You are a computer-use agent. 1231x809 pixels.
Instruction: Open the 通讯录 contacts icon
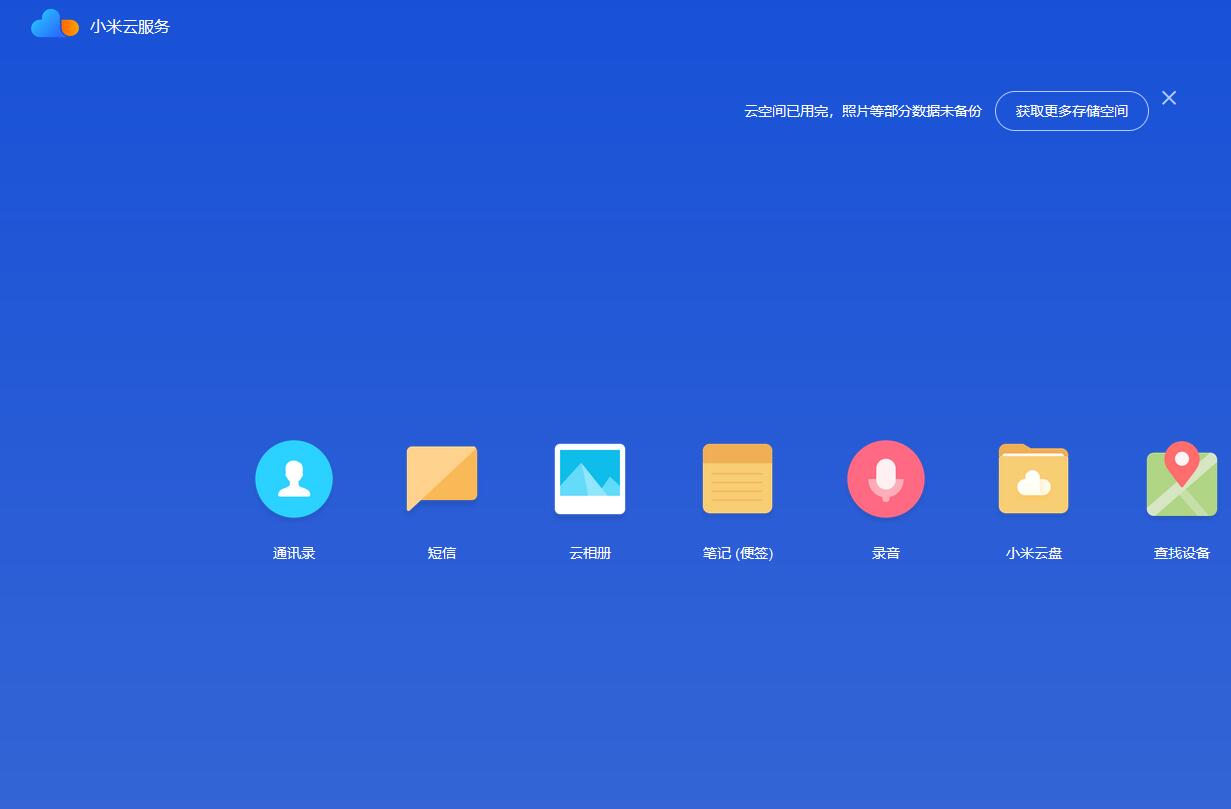[294, 479]
